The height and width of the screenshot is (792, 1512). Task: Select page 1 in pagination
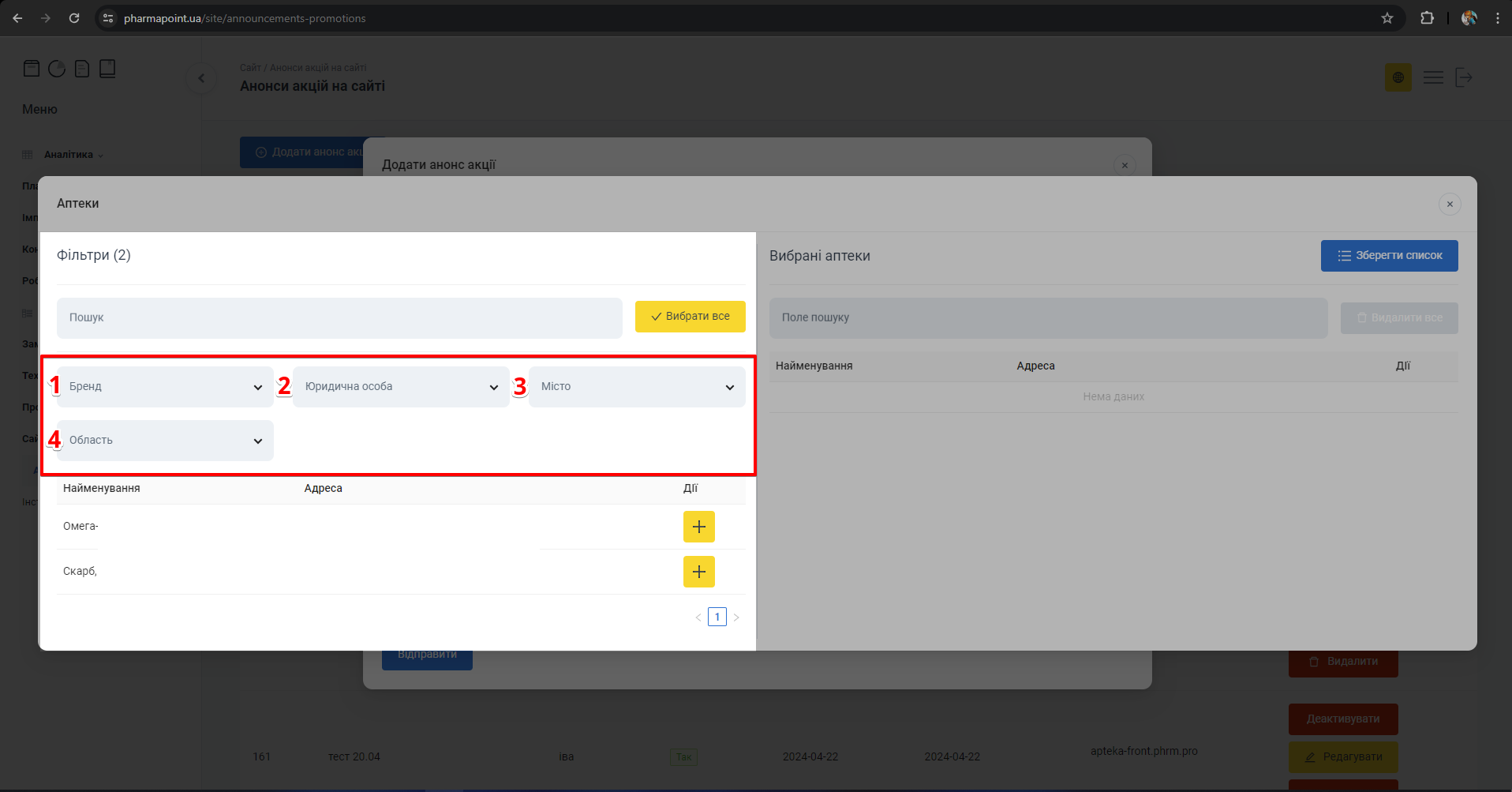717,617
